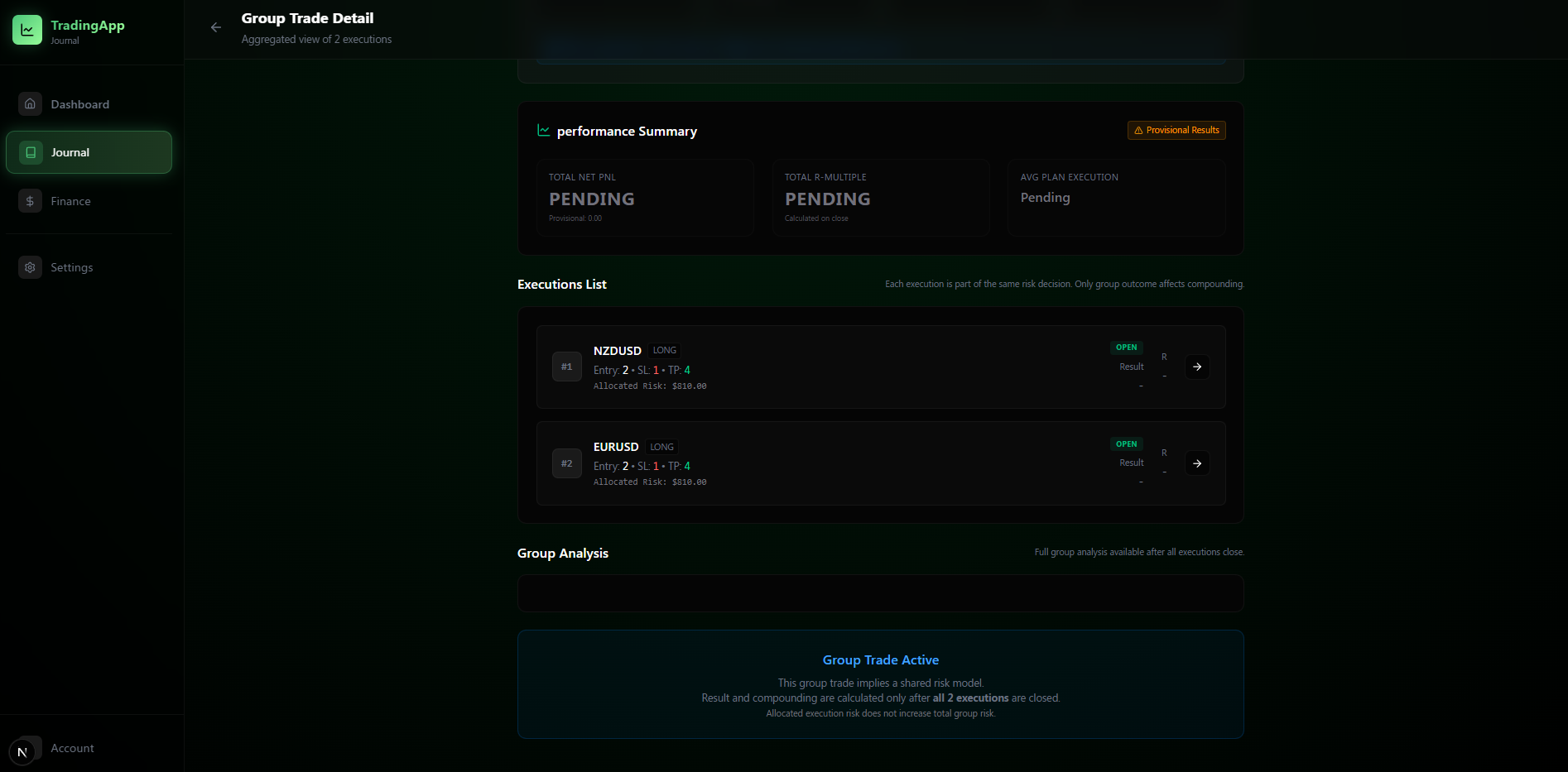Image resolution: width=1568 pixels, height=772 pixels.
Task: Click the TradingApp logo icon
Action: pos(27,29)
